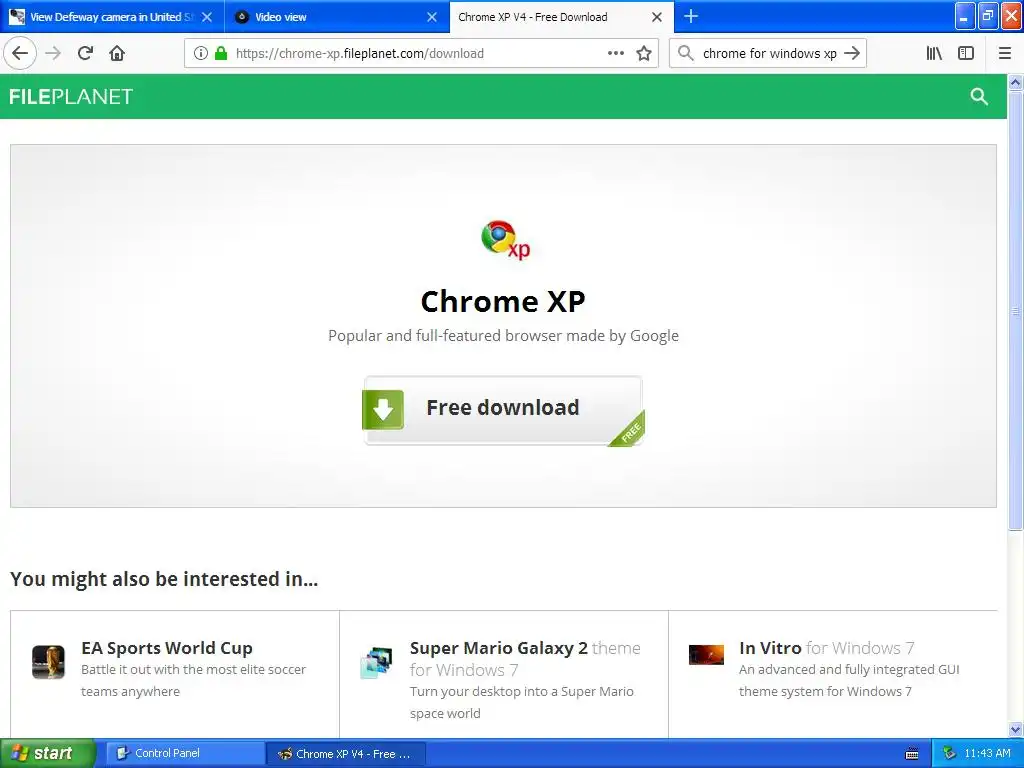Click the green padlock security icon
Viewport: 1024px width, 768px height.
point(221,54)
